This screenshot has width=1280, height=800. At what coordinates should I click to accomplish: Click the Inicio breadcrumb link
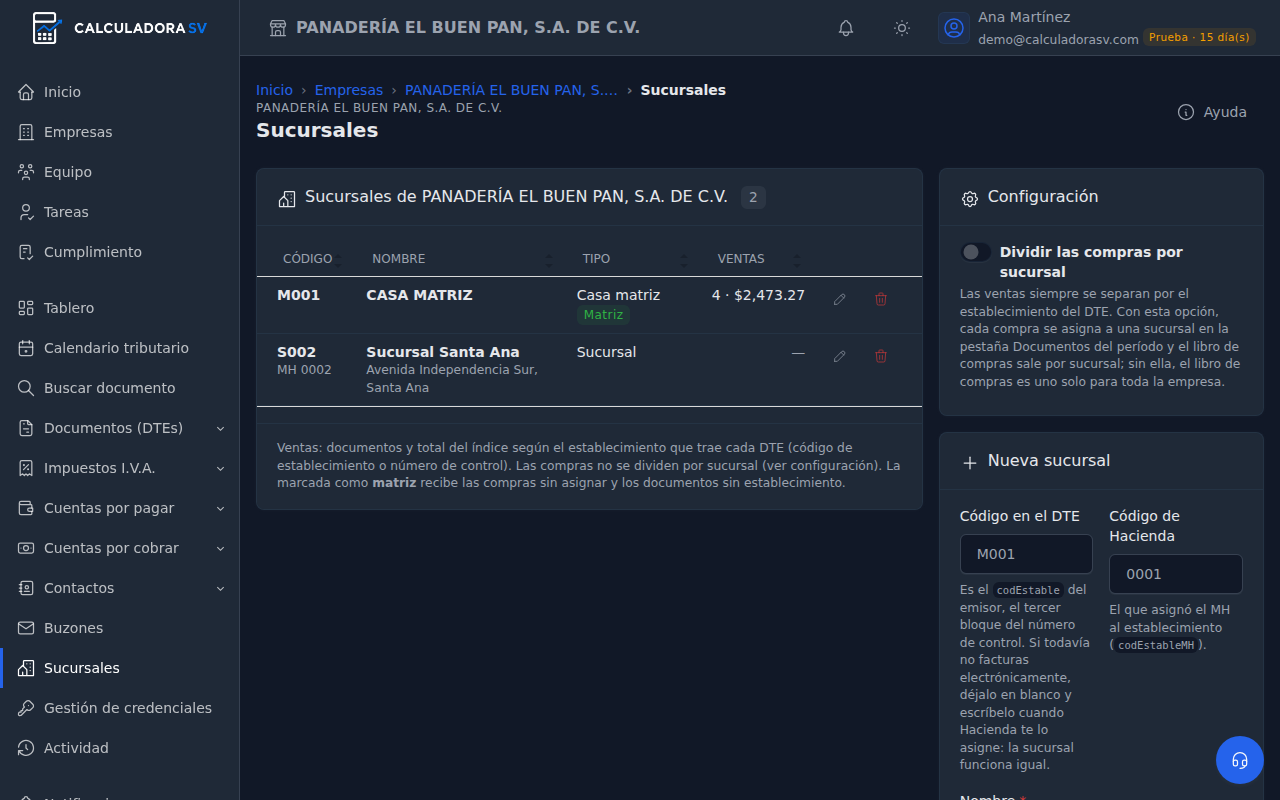click(x=274, y=90)
